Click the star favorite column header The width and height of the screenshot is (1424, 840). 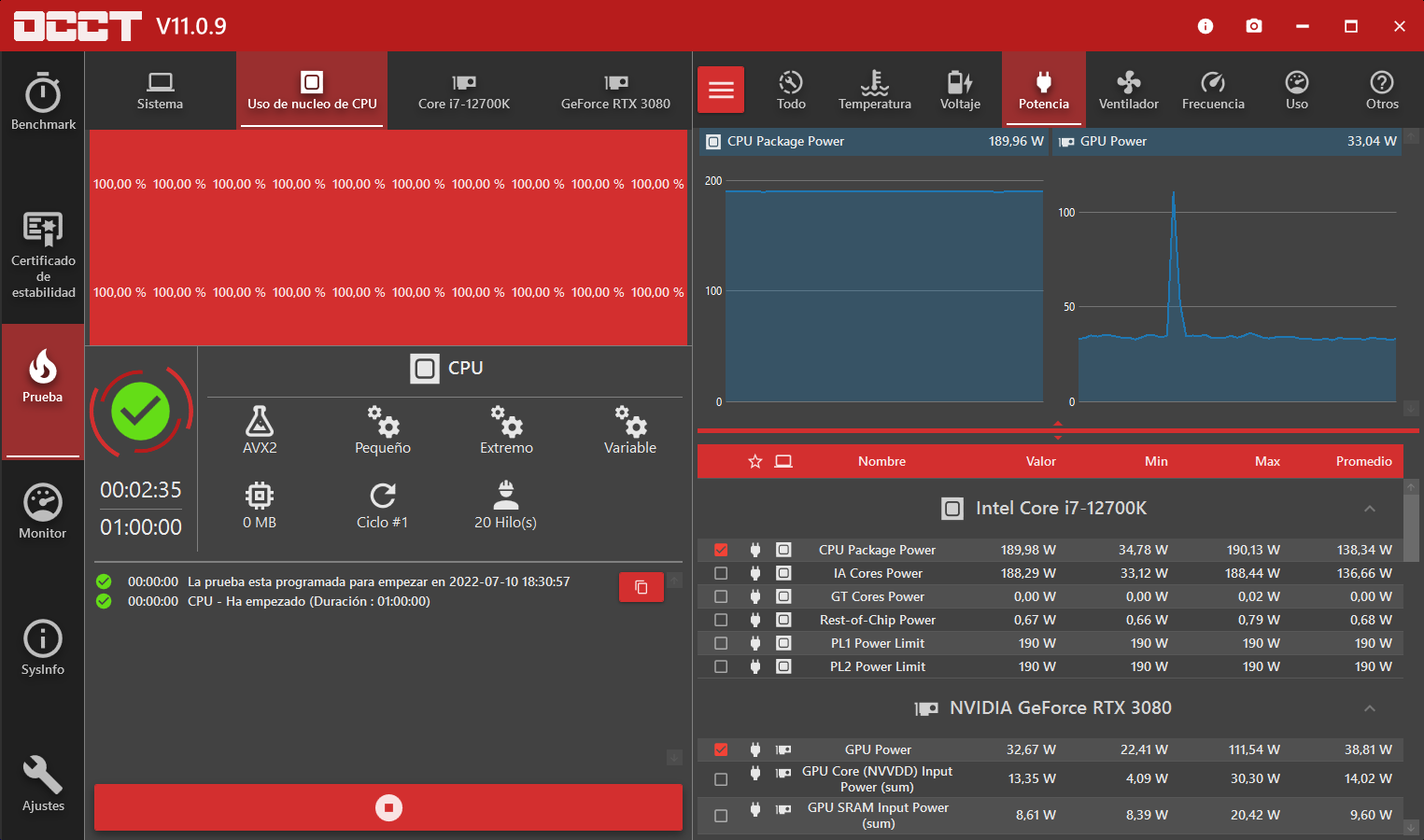click(755, 461)
